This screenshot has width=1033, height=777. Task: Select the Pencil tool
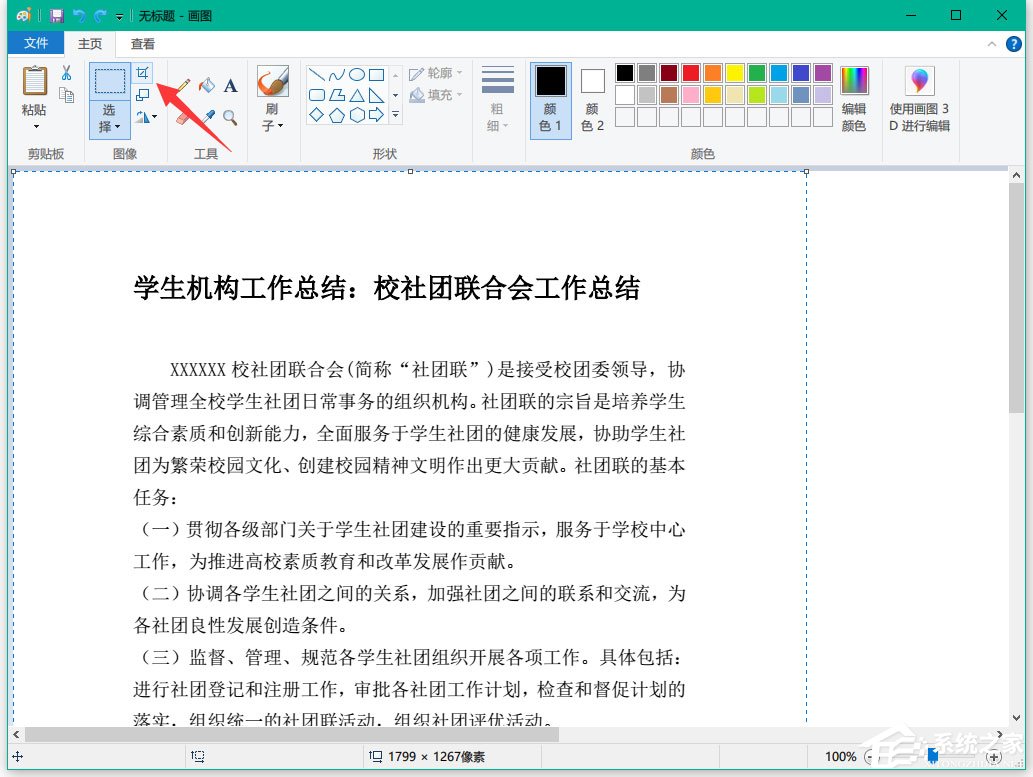coord(184,84)
